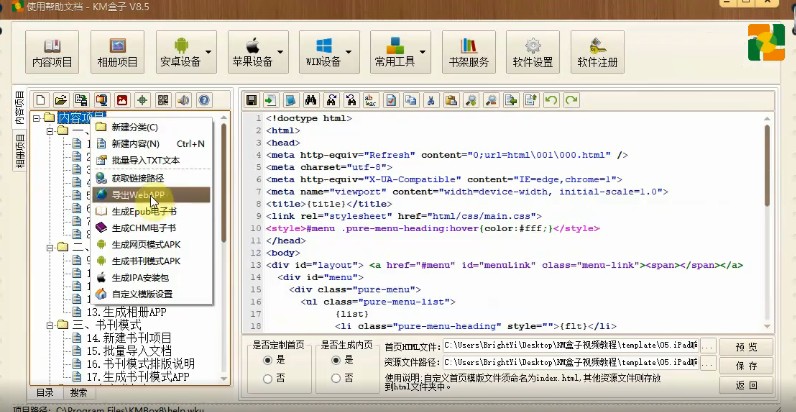Choose 批量导入TXT文本 menu entry
The width and height of the screenshot is (796, 412).
tap(151, 160)
